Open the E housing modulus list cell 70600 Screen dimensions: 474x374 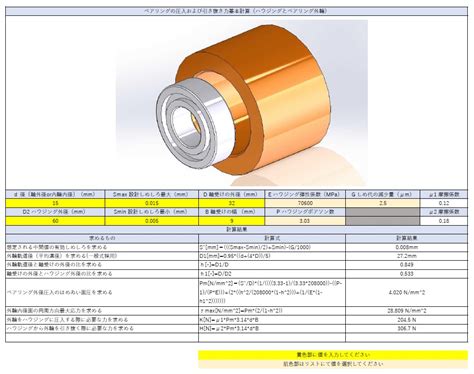coord(305,203)
